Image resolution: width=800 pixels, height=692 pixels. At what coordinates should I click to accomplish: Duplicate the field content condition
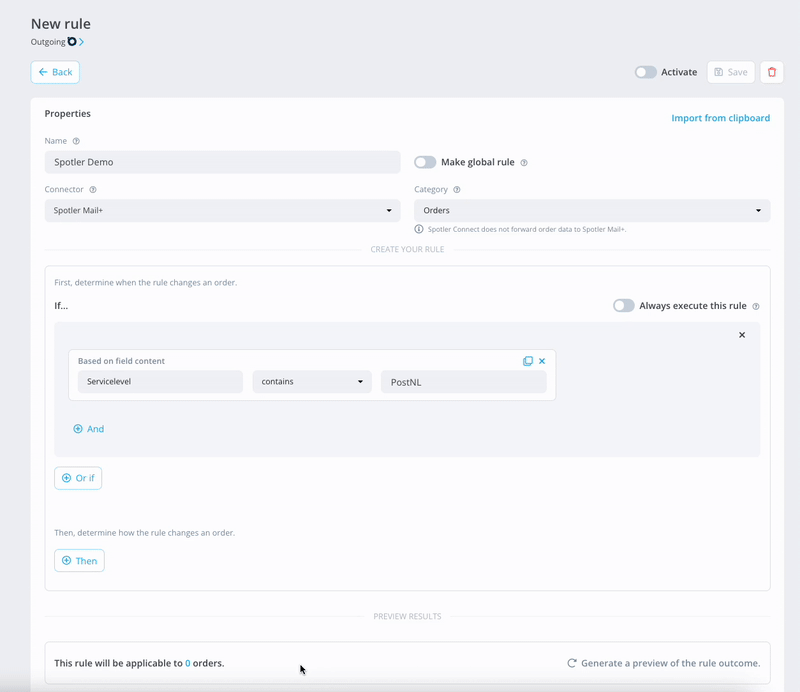528,361
